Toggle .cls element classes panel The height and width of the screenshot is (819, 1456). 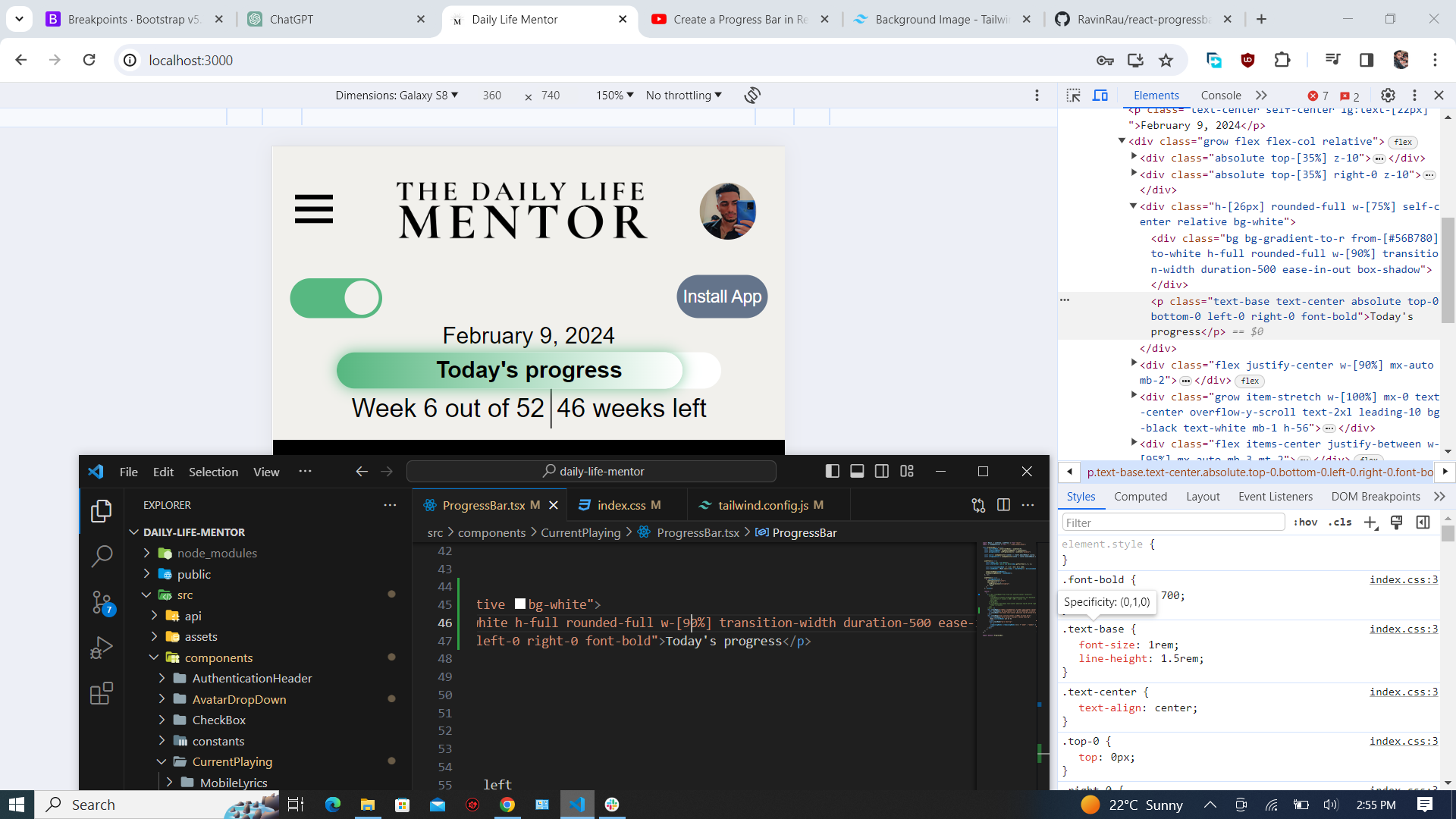[1341, 522]
